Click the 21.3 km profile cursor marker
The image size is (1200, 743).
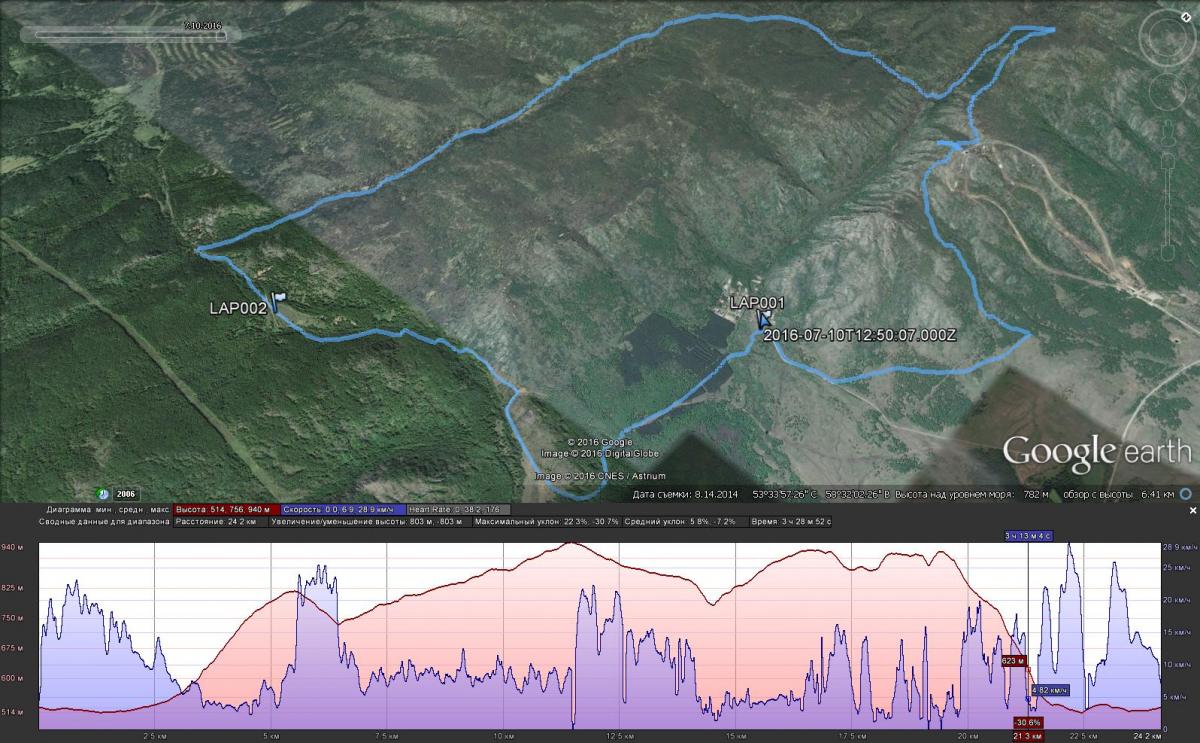click(1027, 735)
